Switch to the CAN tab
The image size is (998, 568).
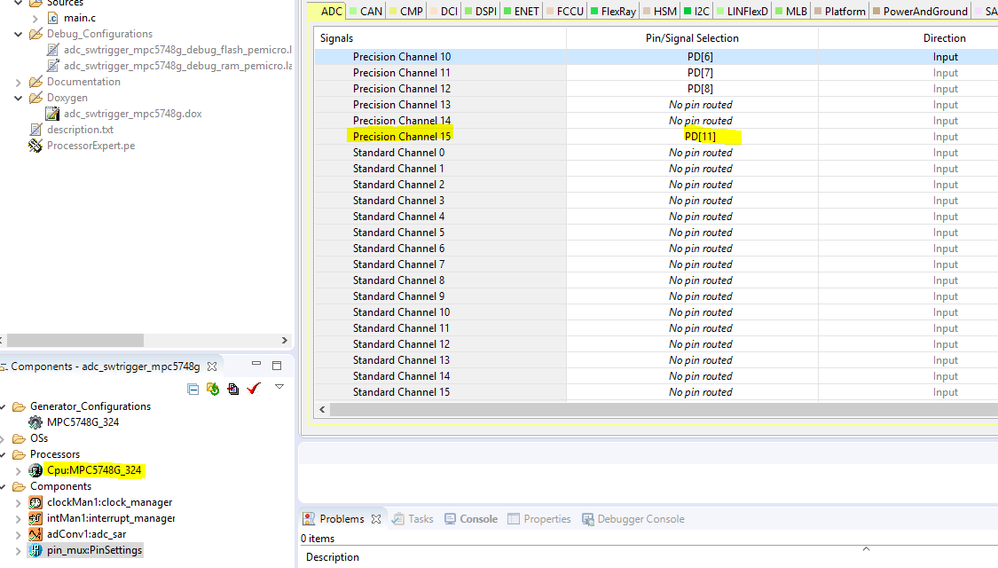click(366, 11)
